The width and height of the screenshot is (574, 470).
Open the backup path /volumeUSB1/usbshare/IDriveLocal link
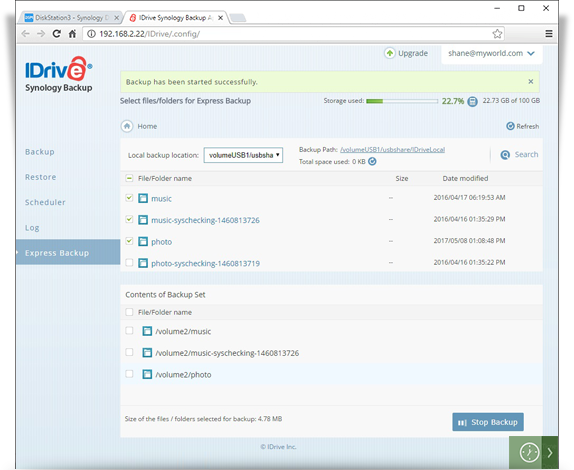(x=392, y=150)
